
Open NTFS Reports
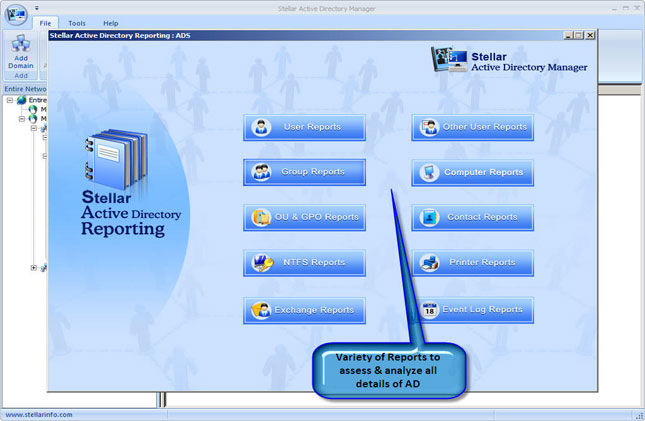(304, 263)
